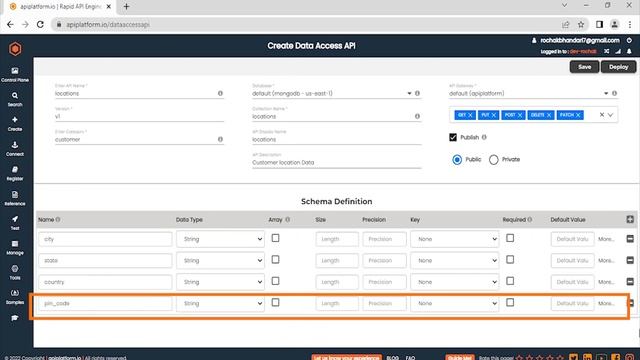Screen dimensions: 640x360
Task: Click info icon beside Database dropdown
Action: (x=417, y=93)
